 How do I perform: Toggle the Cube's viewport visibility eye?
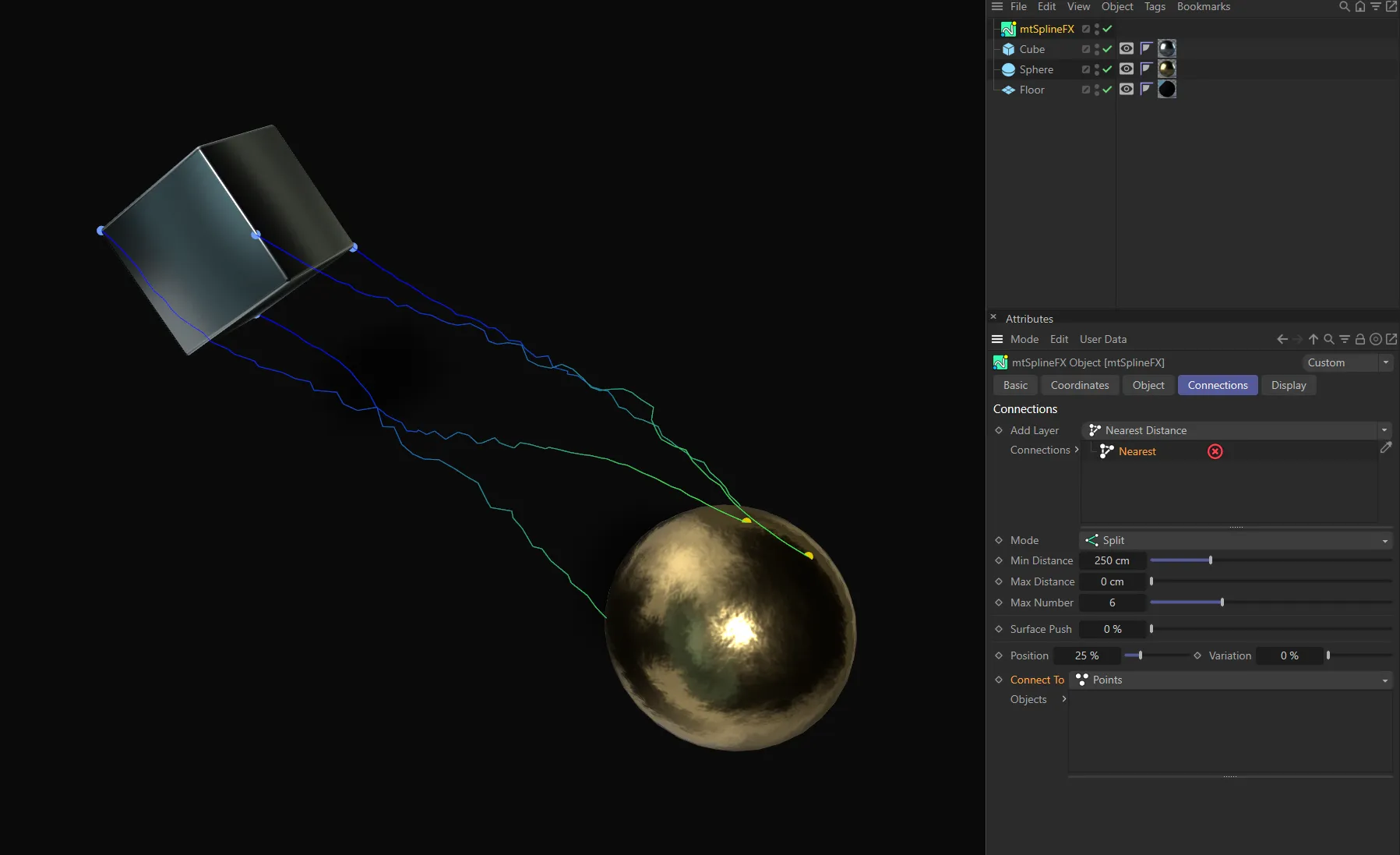tap(1126, 48)
